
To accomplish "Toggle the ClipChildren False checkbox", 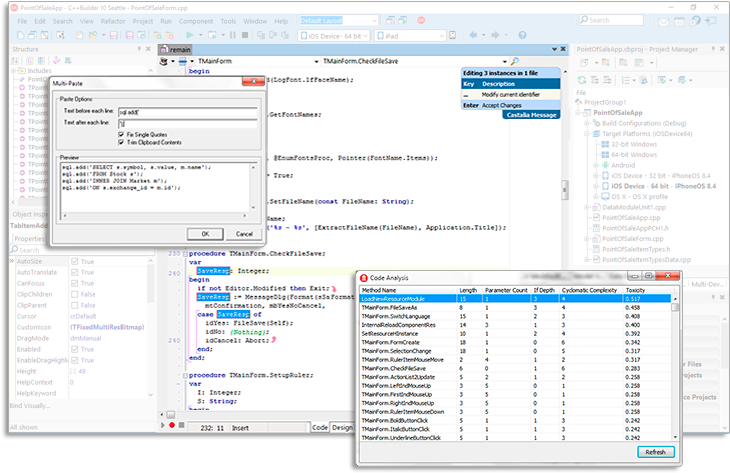I will (x=74, y=294).
